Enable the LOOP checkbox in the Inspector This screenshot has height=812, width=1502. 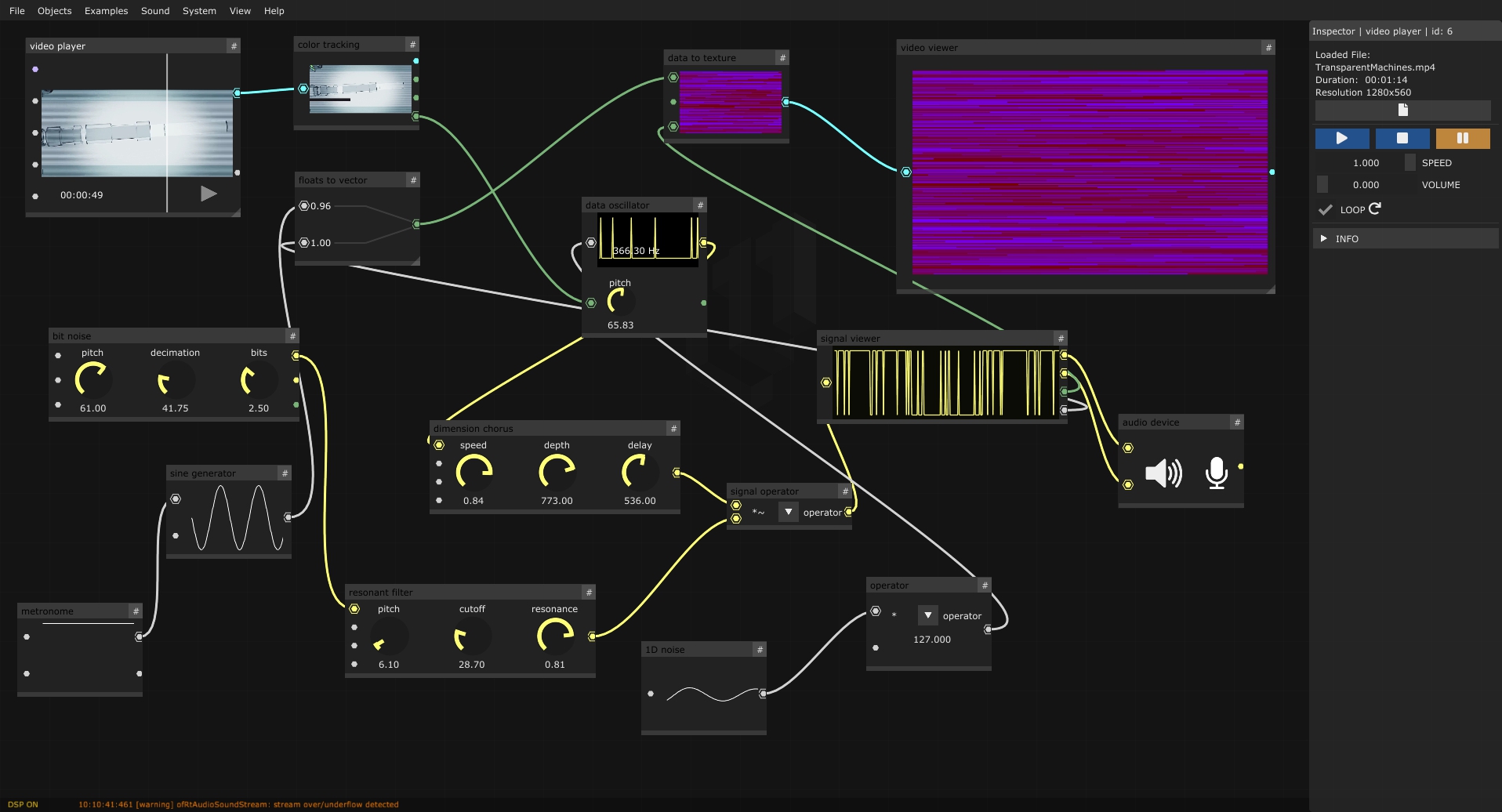[1325, 209]
